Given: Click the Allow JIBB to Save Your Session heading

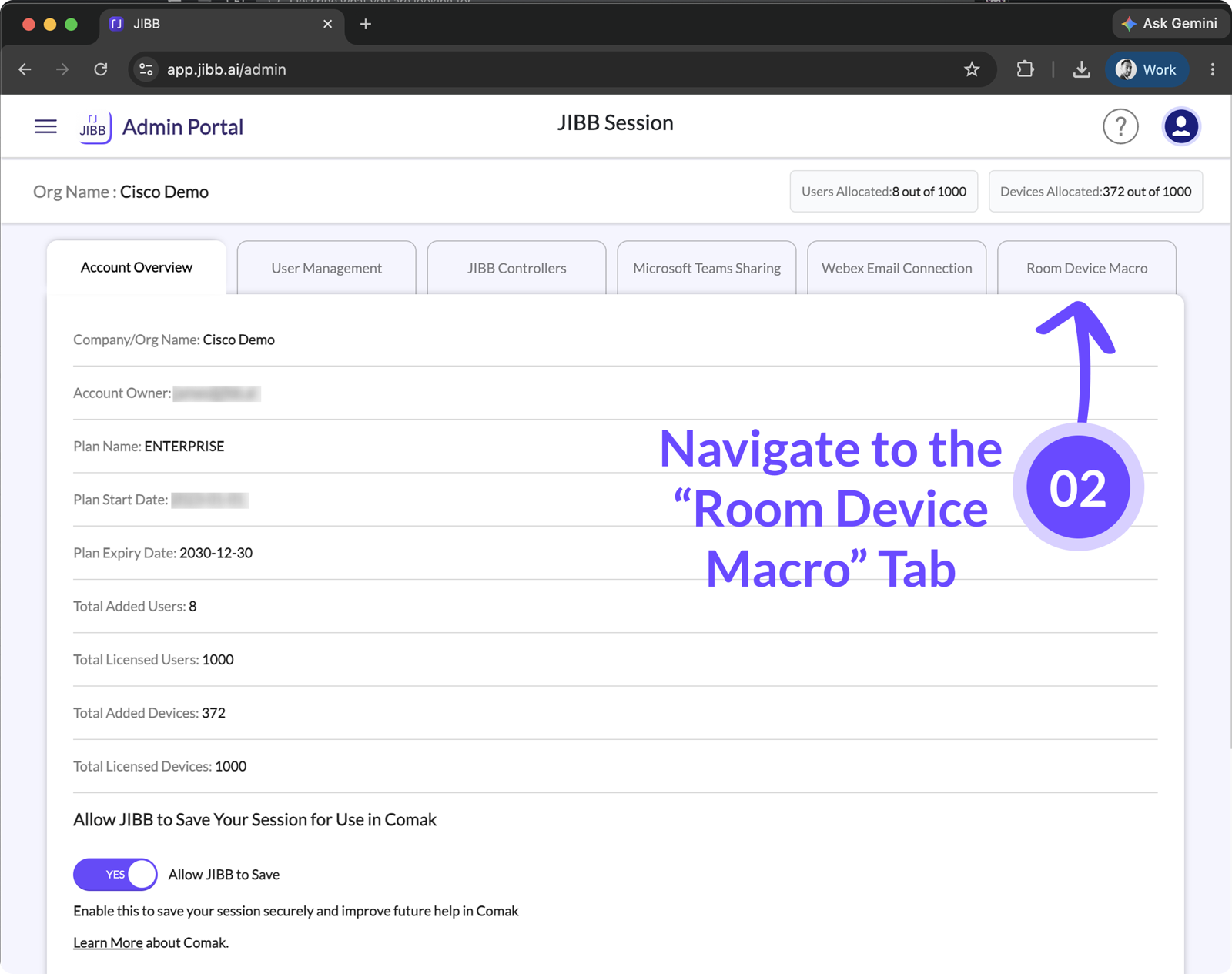Looking at the screenshot, I should tap(255, 819).
